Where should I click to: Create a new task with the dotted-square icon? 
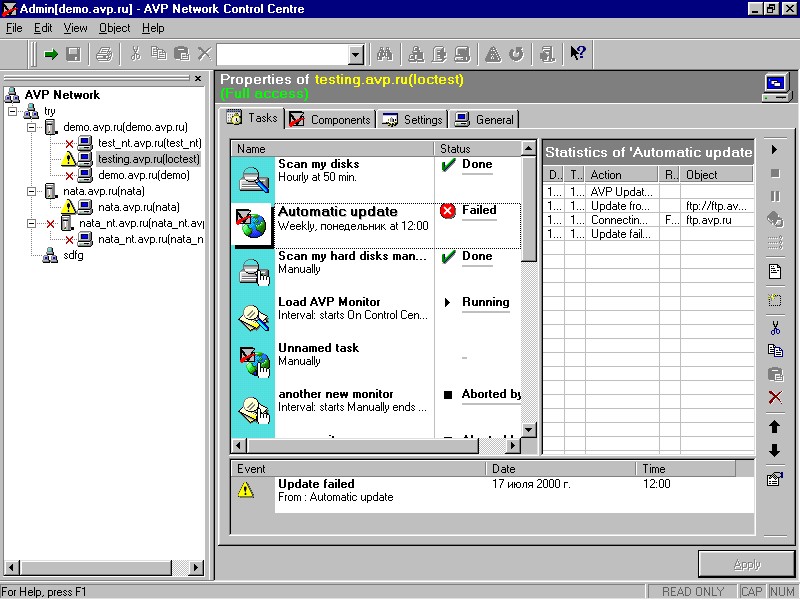[x=775, y=299]
